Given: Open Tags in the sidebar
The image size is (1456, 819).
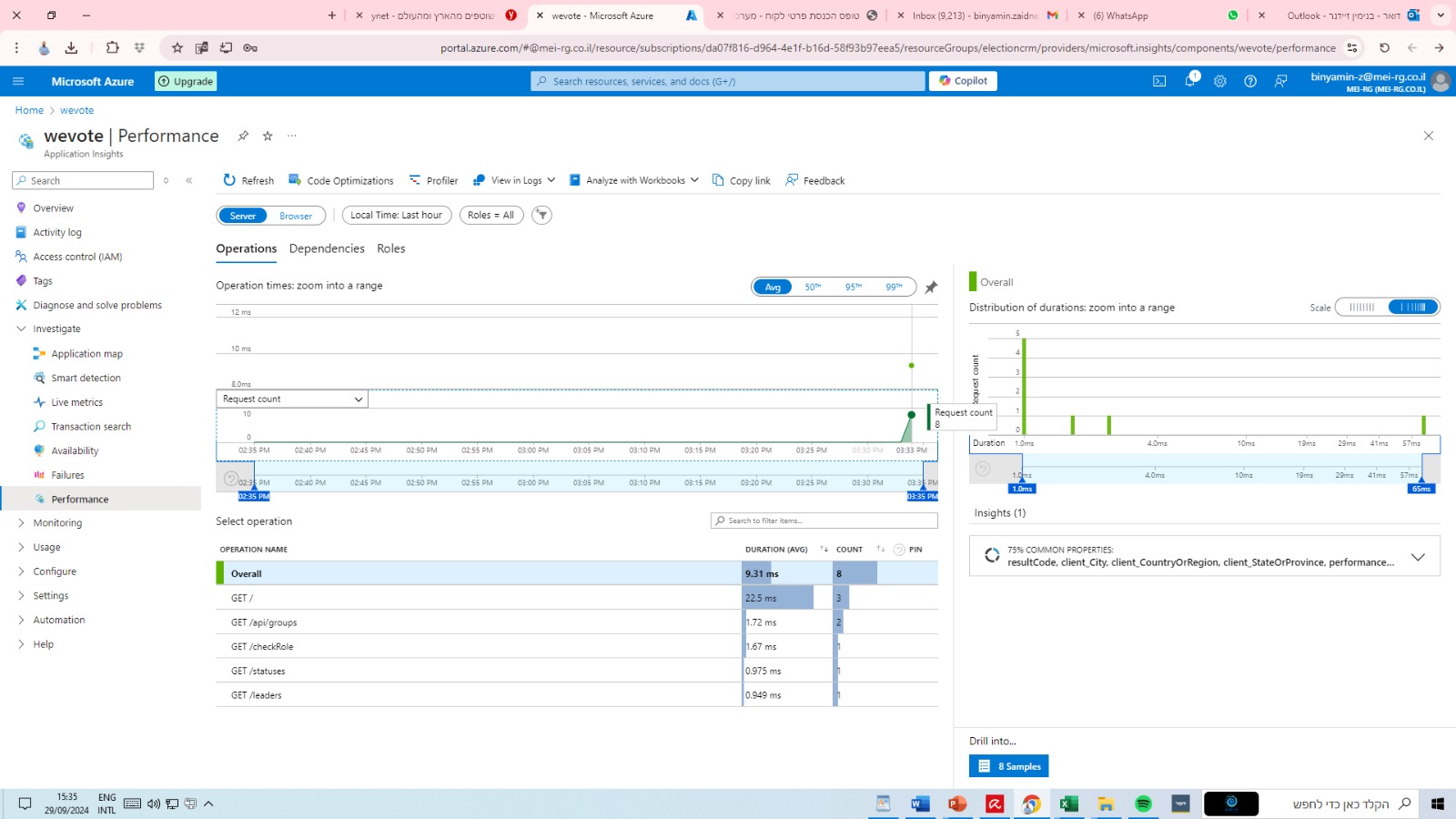Looking at the screenshot, I should point(43,281).
